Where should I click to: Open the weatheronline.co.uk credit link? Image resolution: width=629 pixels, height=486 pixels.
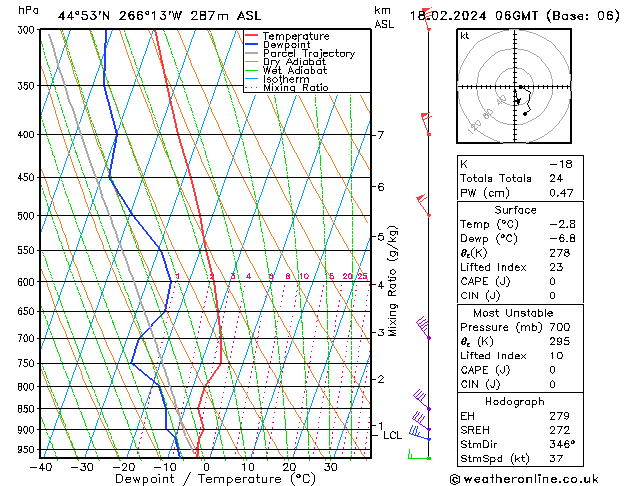[x=524, y=479]
